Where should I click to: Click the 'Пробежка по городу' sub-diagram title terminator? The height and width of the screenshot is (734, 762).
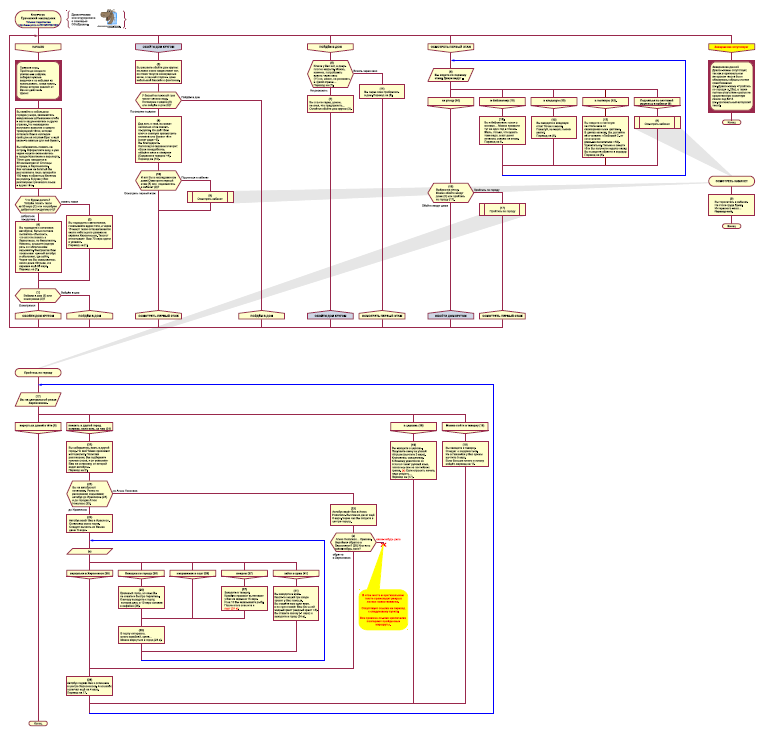point(37,371)
